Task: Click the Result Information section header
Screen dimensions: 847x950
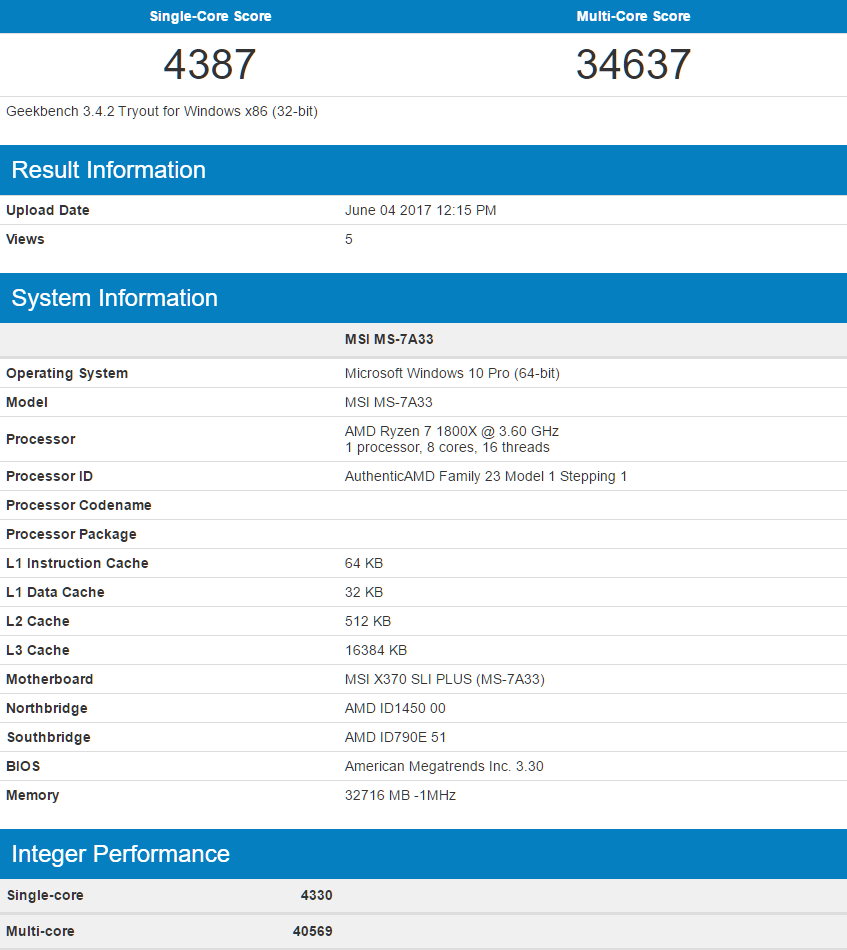Action: (x=109, y=170)
